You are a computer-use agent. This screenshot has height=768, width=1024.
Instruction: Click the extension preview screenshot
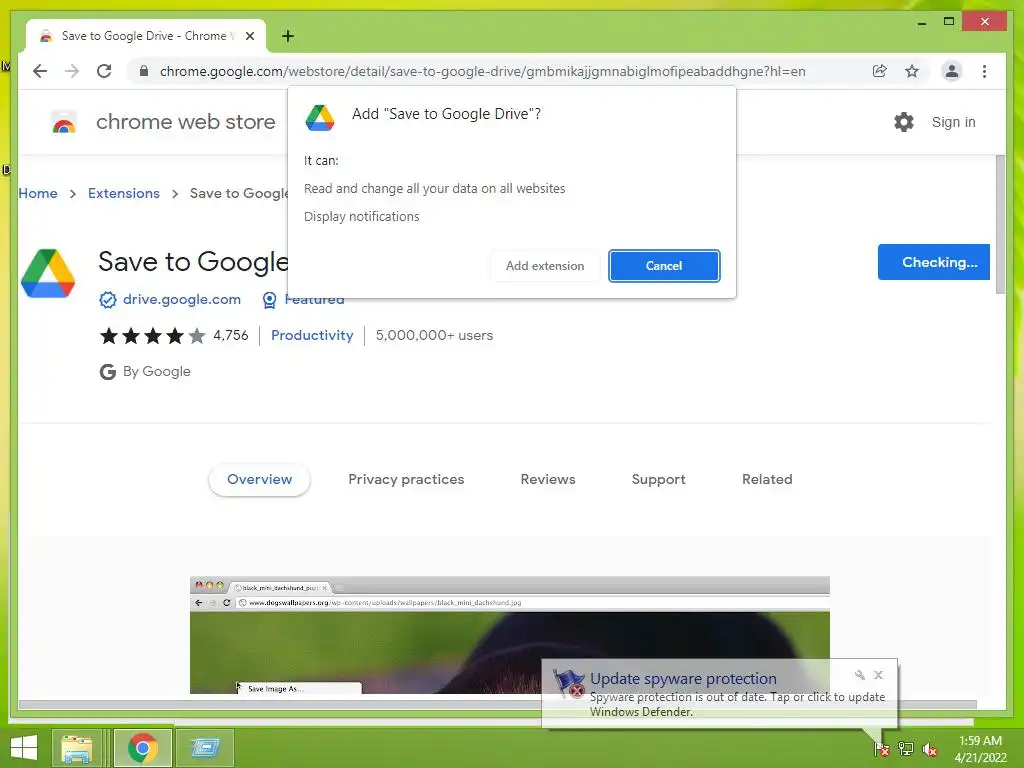click(x=509, y=635)
